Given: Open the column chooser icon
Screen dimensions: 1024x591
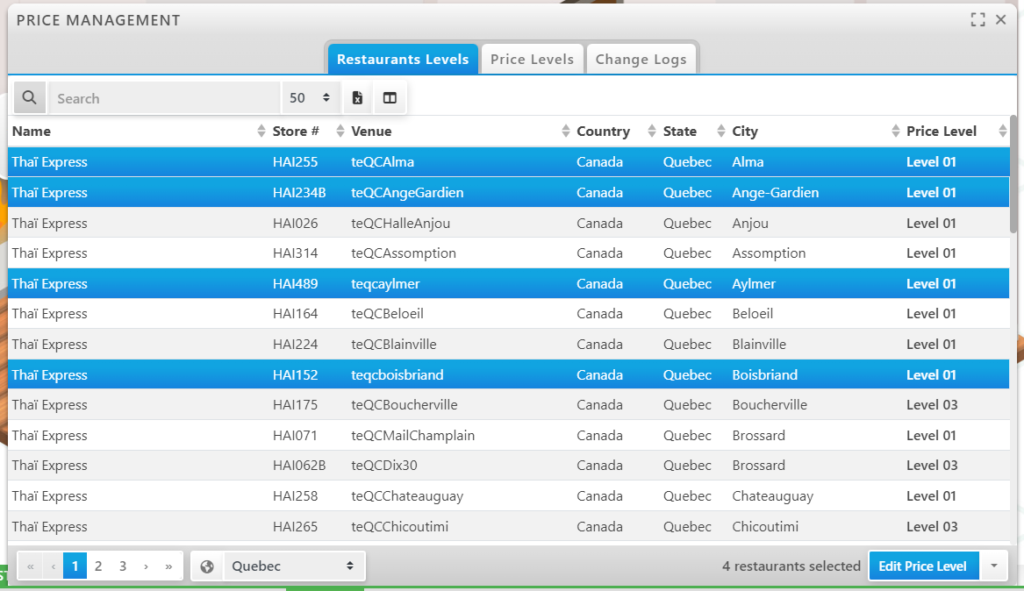Looking at the screenshot, I should pos(390,98).
